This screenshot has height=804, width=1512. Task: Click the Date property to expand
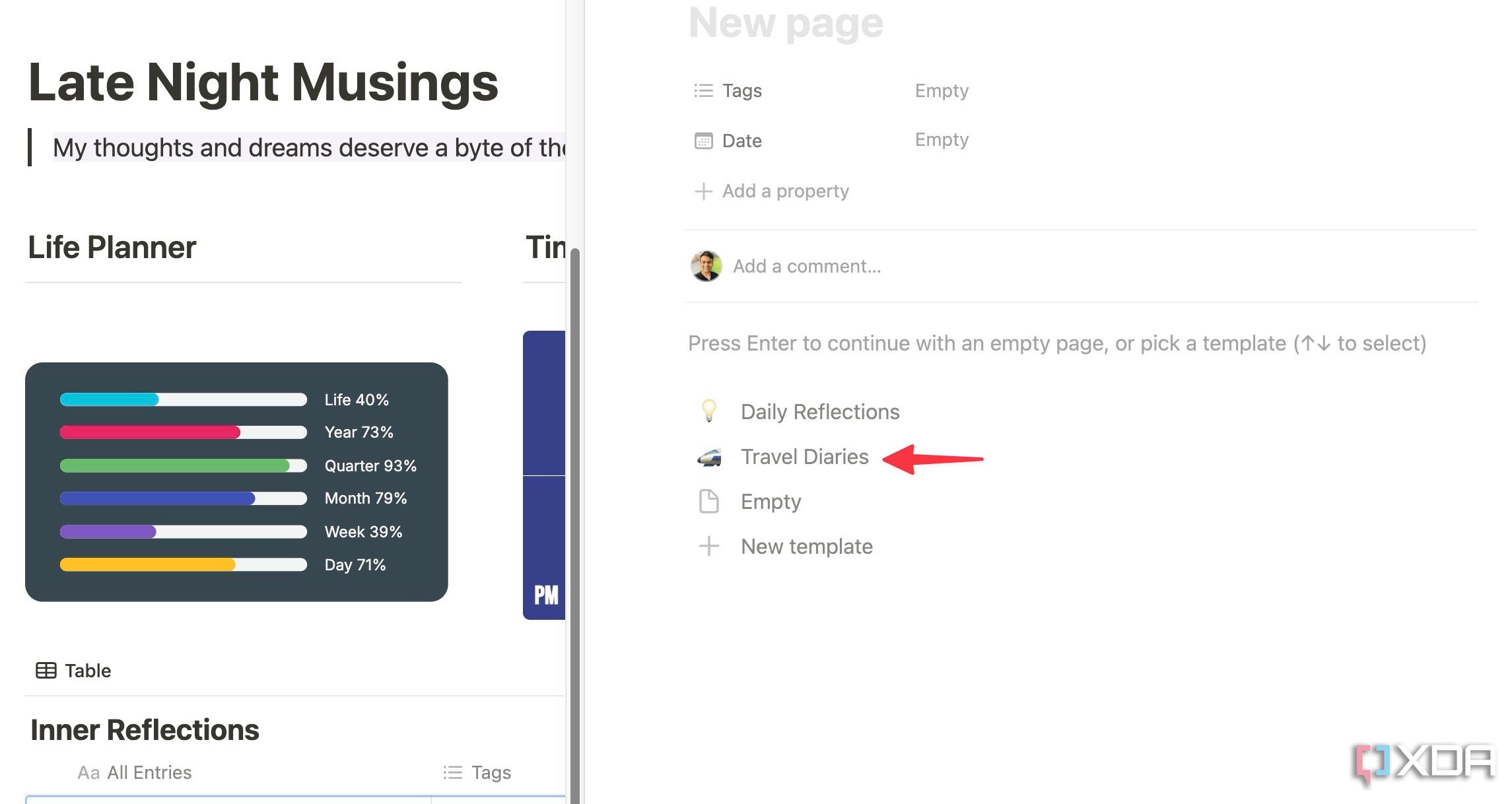[x=742, y=140]
